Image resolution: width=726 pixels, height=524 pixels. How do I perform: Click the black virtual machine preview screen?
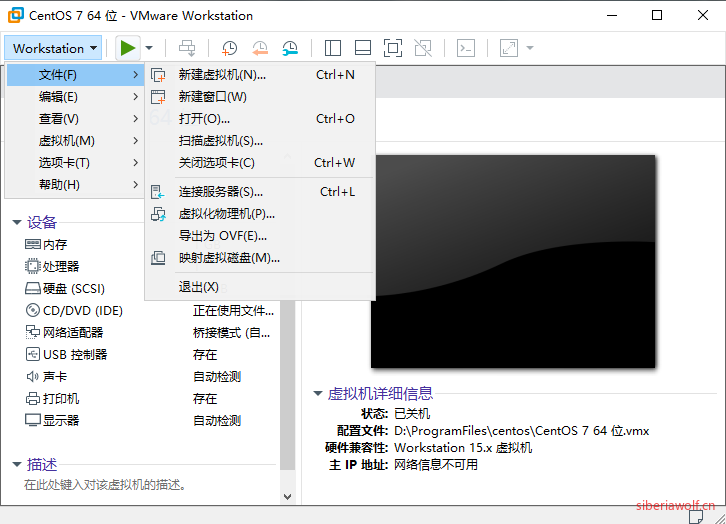click(513, 262)
